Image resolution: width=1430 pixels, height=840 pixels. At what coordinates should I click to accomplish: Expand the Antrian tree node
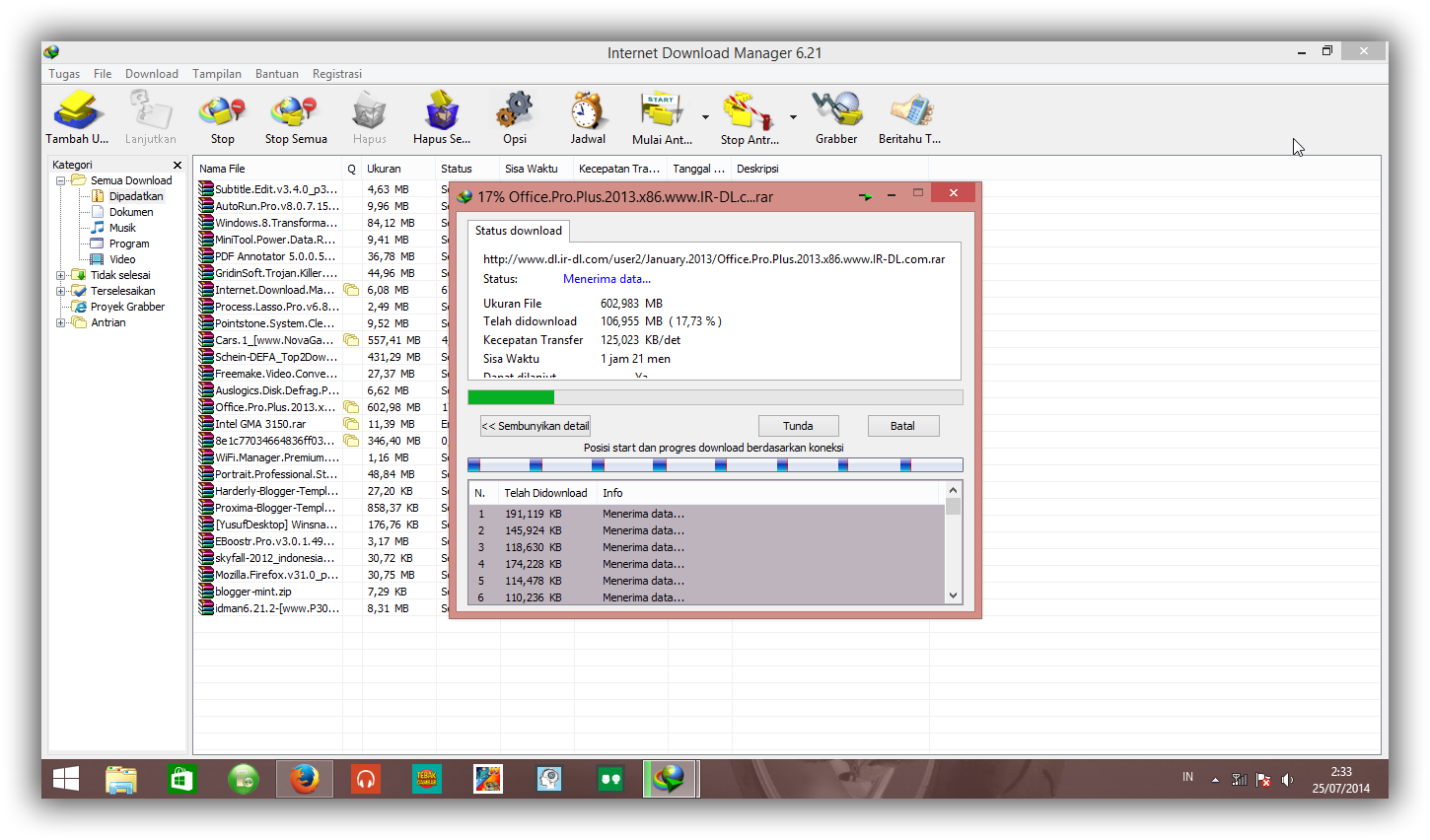pyautogui.click(x=61, y=322)
